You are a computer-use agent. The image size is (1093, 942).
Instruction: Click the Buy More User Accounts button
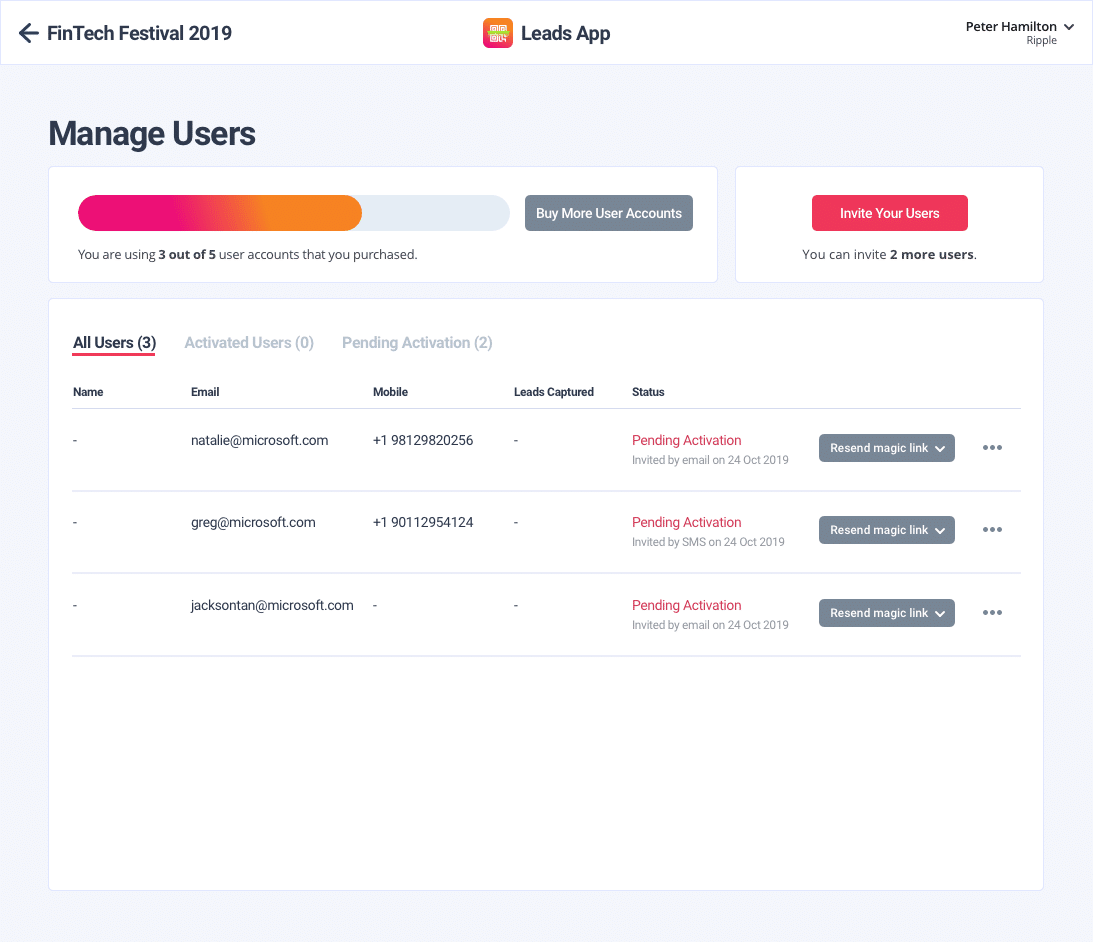pyautogui.click(x=609, y=213)
